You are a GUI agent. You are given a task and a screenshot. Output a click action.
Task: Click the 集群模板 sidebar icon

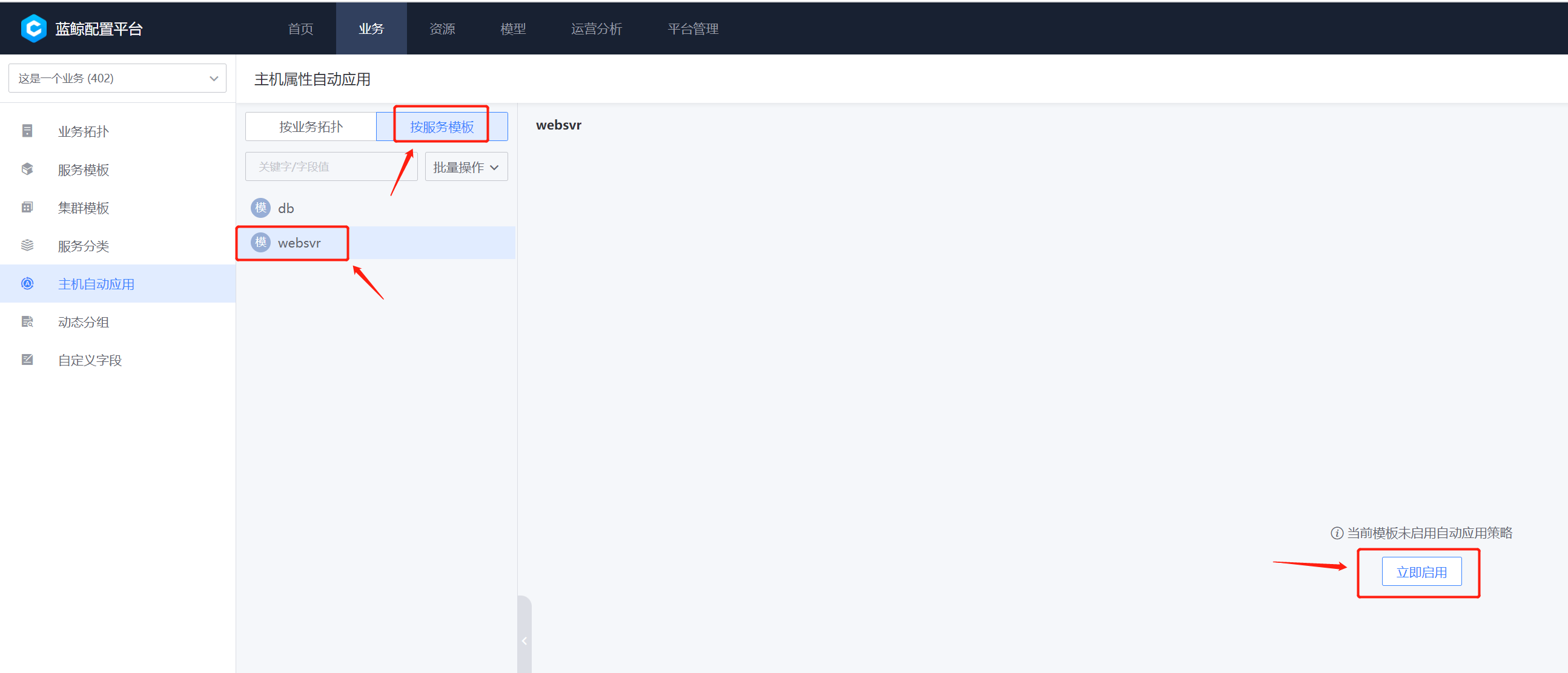point(27,208)
